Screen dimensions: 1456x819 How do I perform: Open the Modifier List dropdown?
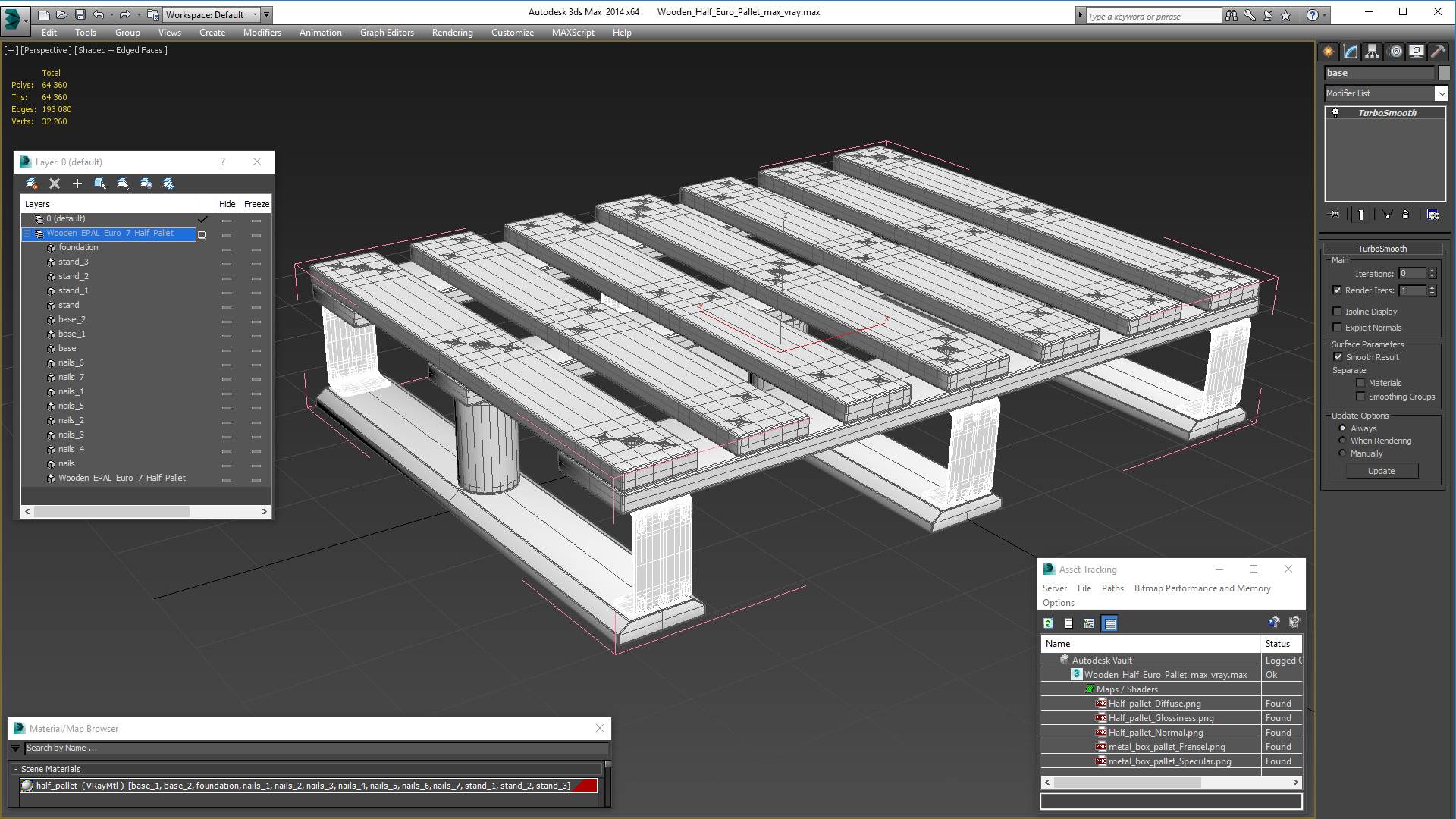(1442, 93)
